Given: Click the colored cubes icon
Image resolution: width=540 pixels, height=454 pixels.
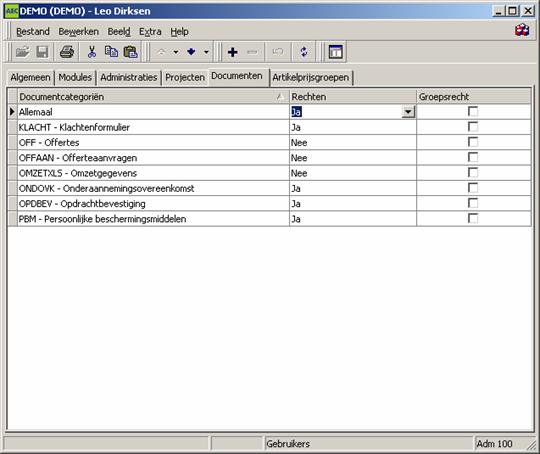Looking at the screenshot, I should point(522,30).
